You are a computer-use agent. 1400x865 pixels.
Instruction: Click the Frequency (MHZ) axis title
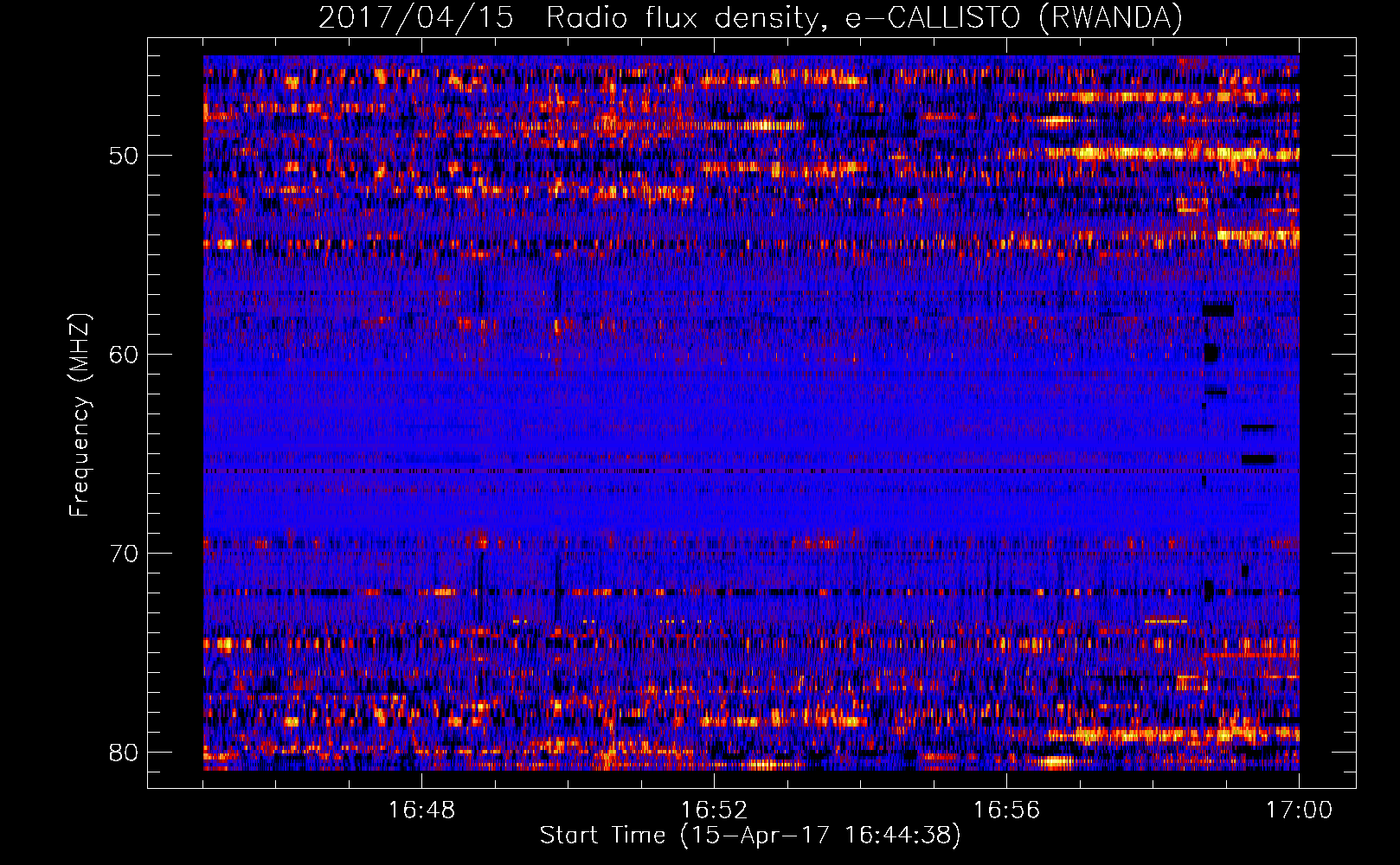(80, 415)
